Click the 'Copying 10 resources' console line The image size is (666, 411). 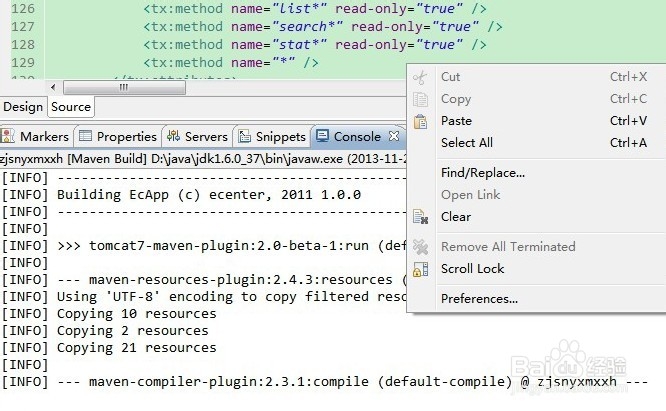tap(110, 314)
